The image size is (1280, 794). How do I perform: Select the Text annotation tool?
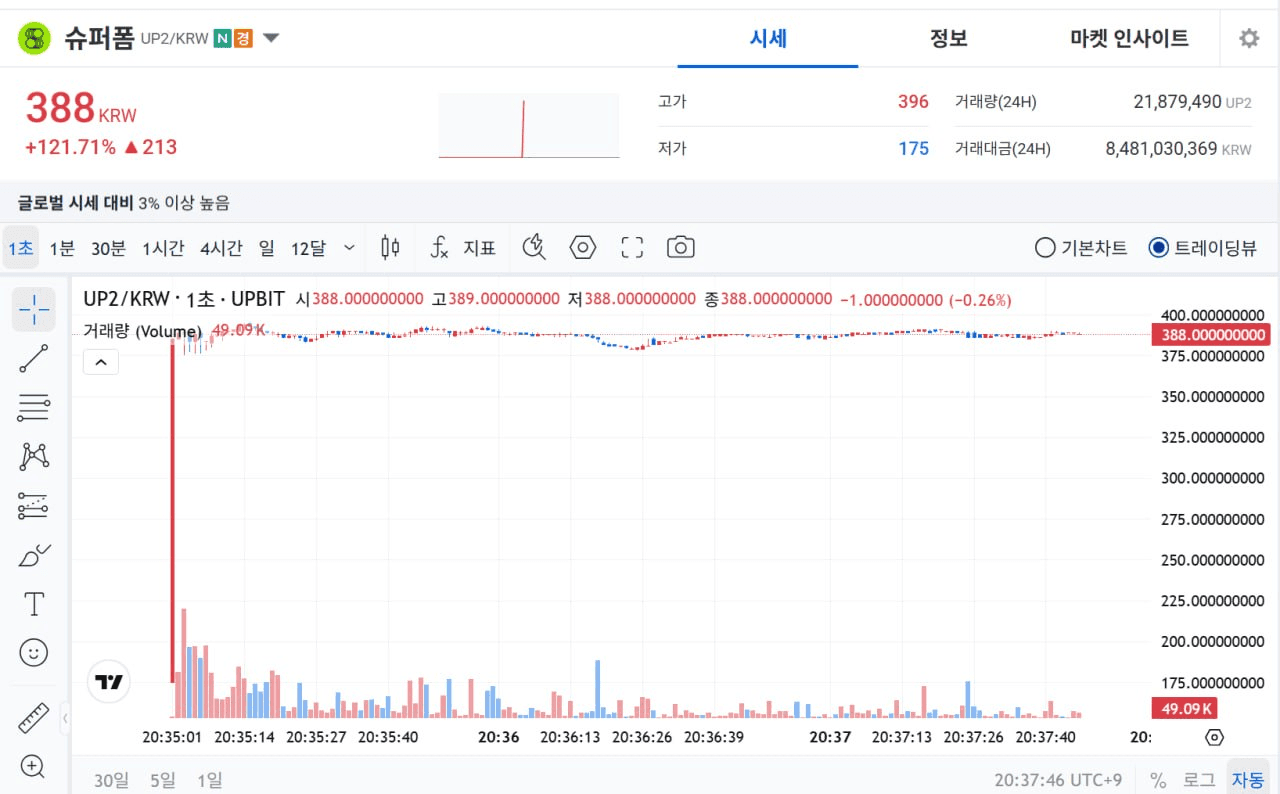click(x=34, y=604)
